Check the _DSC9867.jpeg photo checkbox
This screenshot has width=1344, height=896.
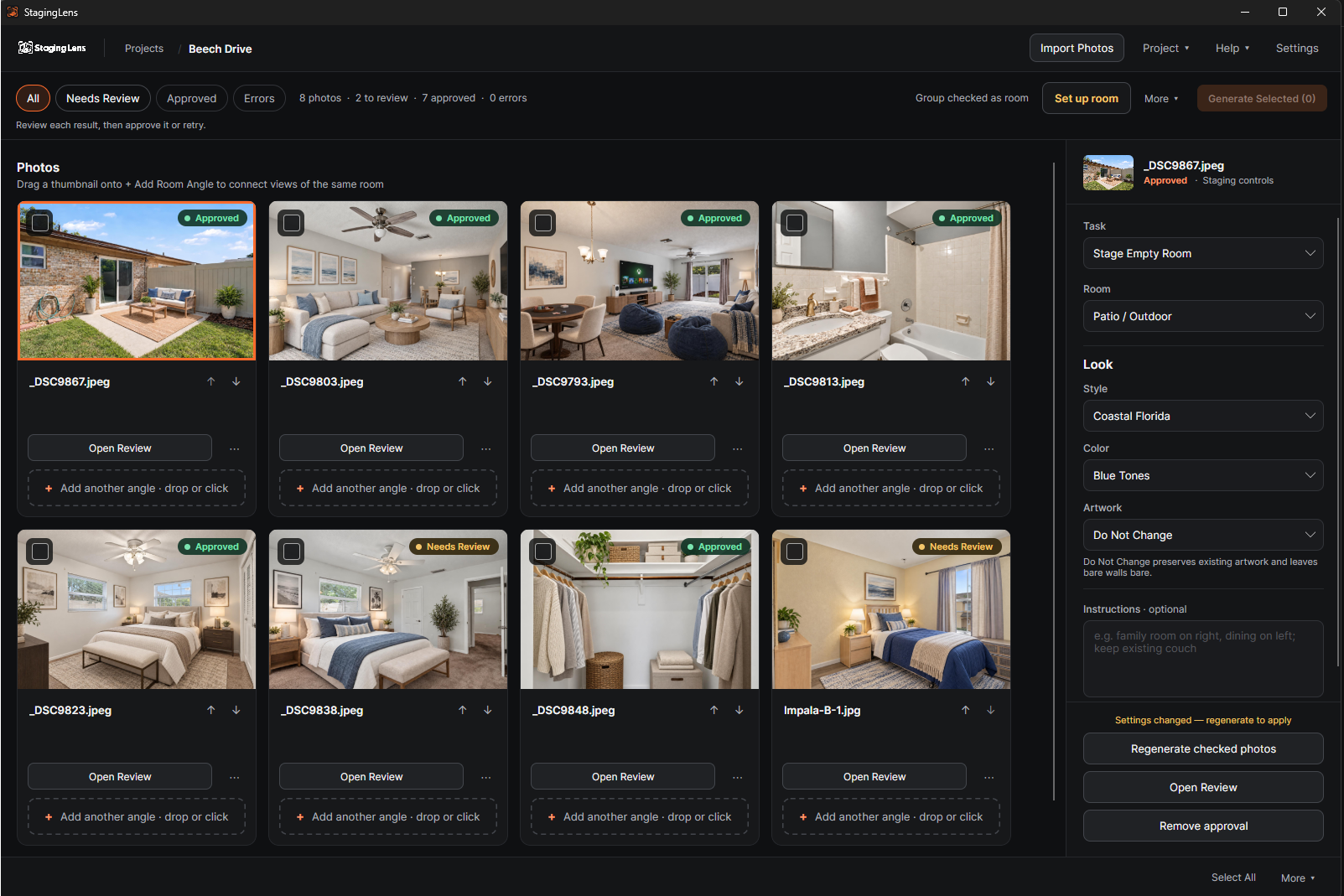click(40, 223)
